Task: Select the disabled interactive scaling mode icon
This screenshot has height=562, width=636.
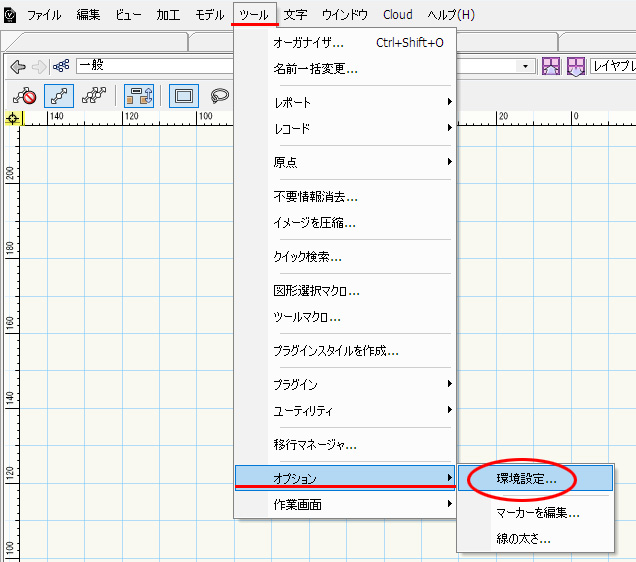Action: (24, 97)
